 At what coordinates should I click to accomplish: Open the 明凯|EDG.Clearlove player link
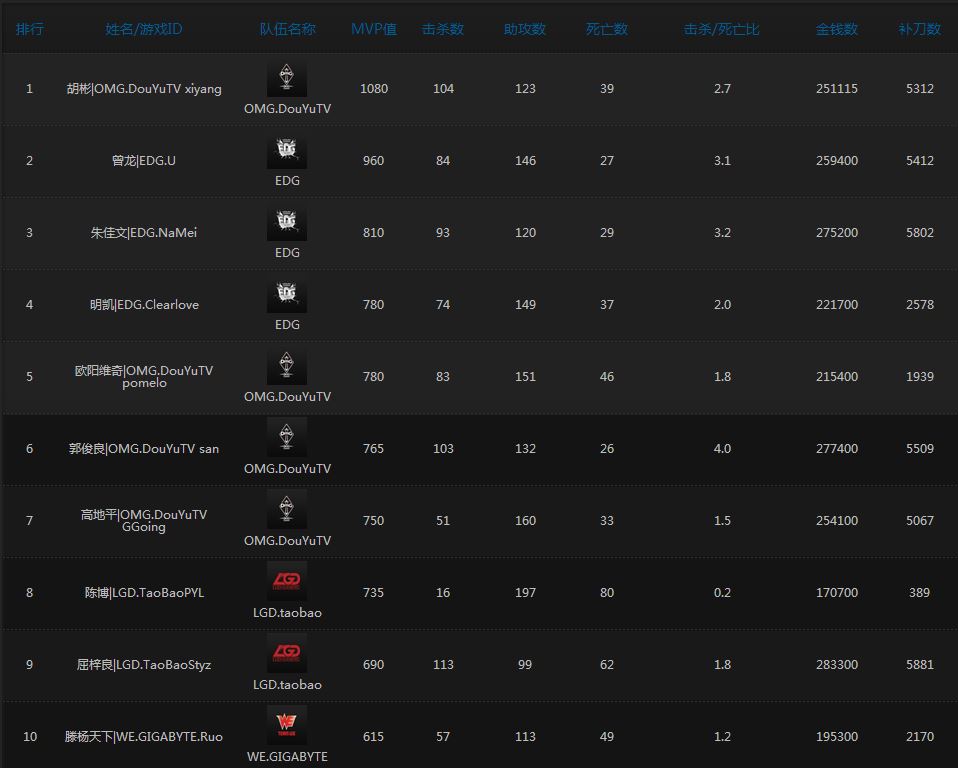(x=144, y=305)
